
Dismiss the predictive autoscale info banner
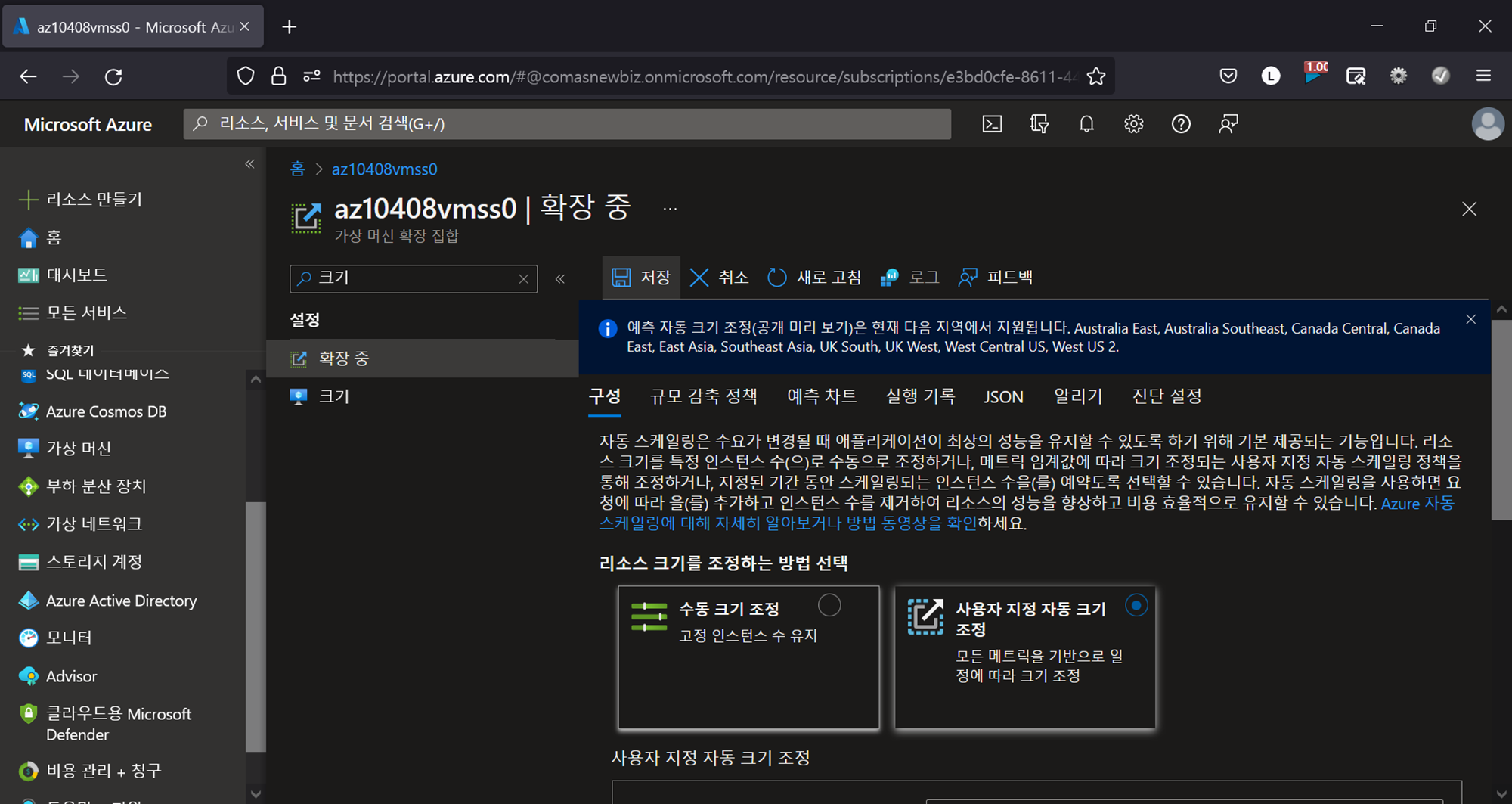pyautogui.click(x=1470, y=319)
